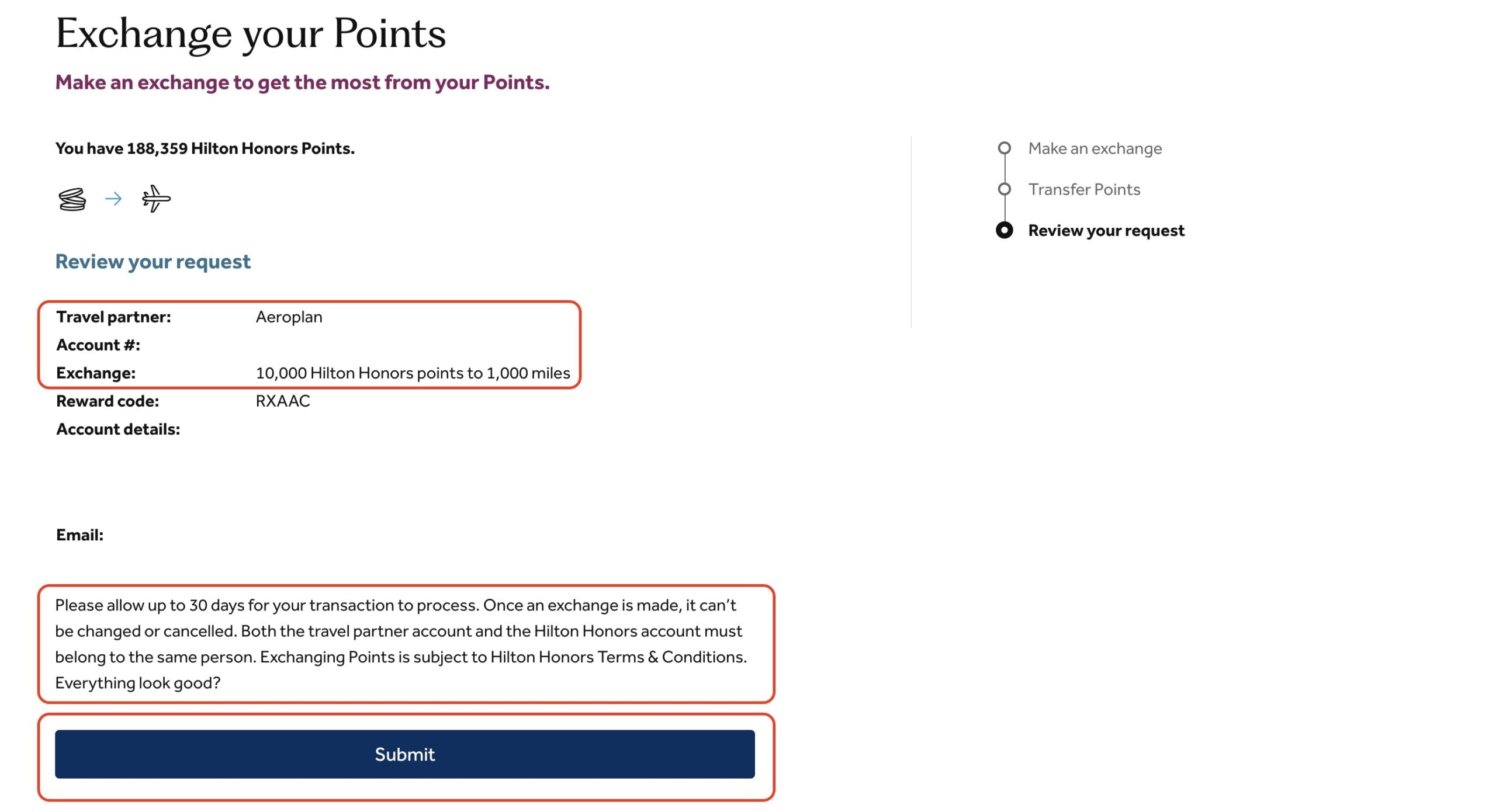Click the purple Make an exchange tagline
The image size is (1496, 812).
click(302, 82)
